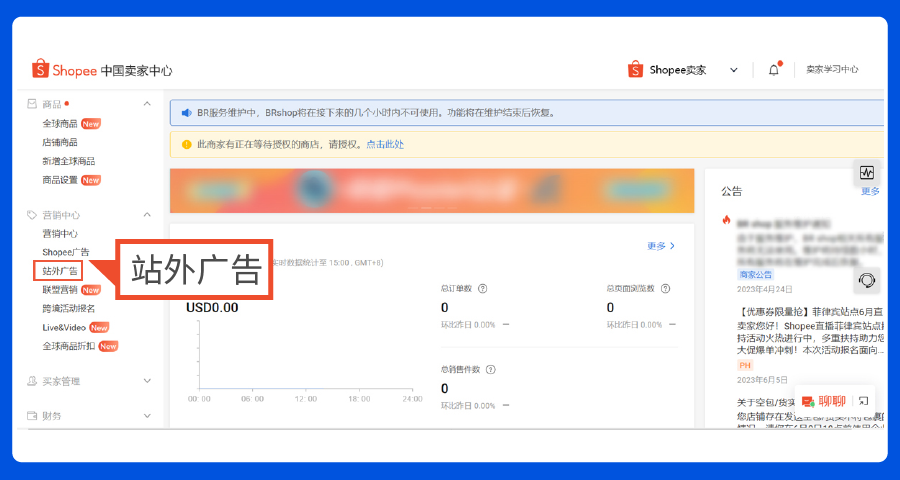The image size is (900, 480).
Task: Open 跨境活动报名 menu item
Action: point(69,308)
